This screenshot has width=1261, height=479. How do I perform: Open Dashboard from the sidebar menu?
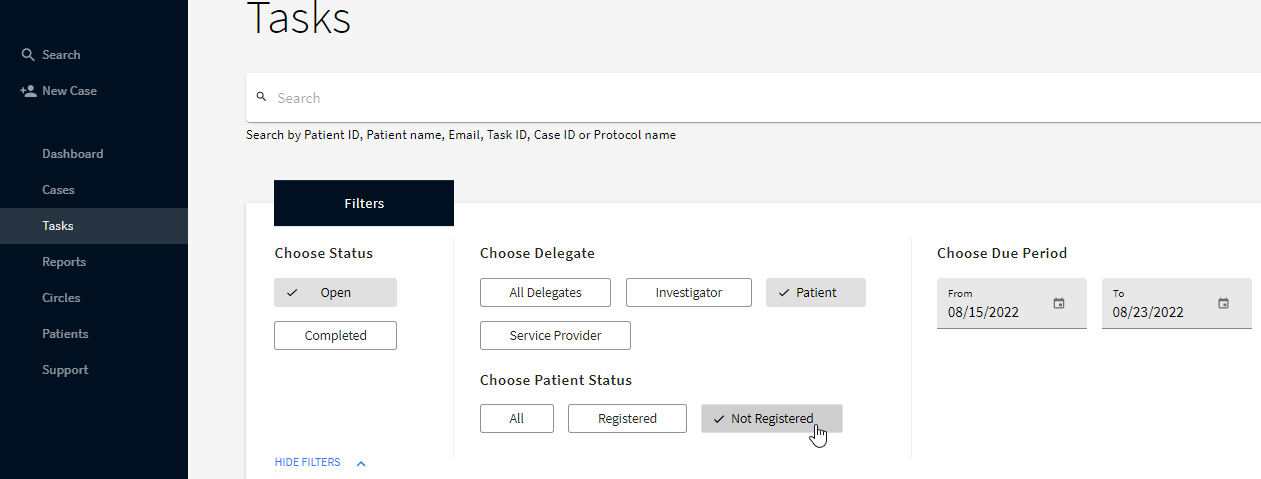pos(72,154)
